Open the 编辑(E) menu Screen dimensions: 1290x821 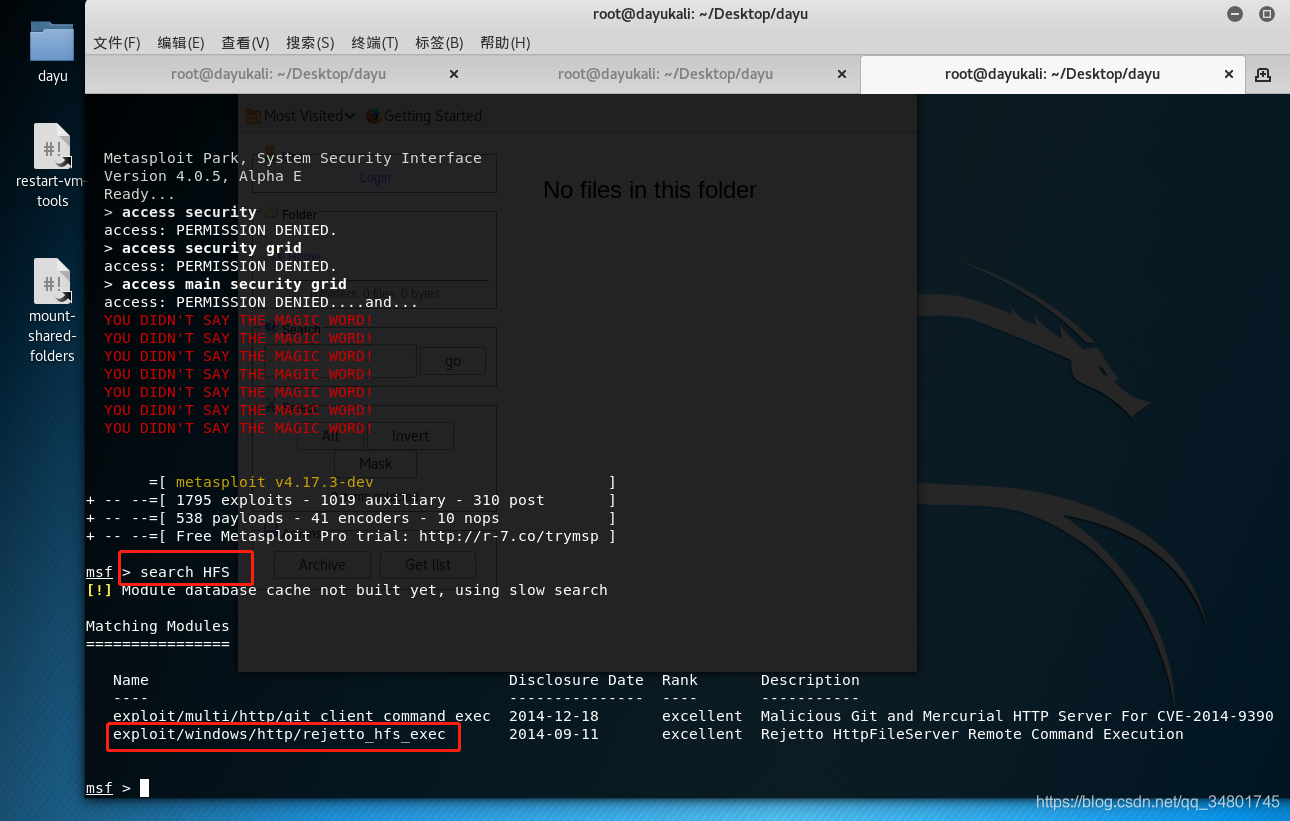coord(181,43)
